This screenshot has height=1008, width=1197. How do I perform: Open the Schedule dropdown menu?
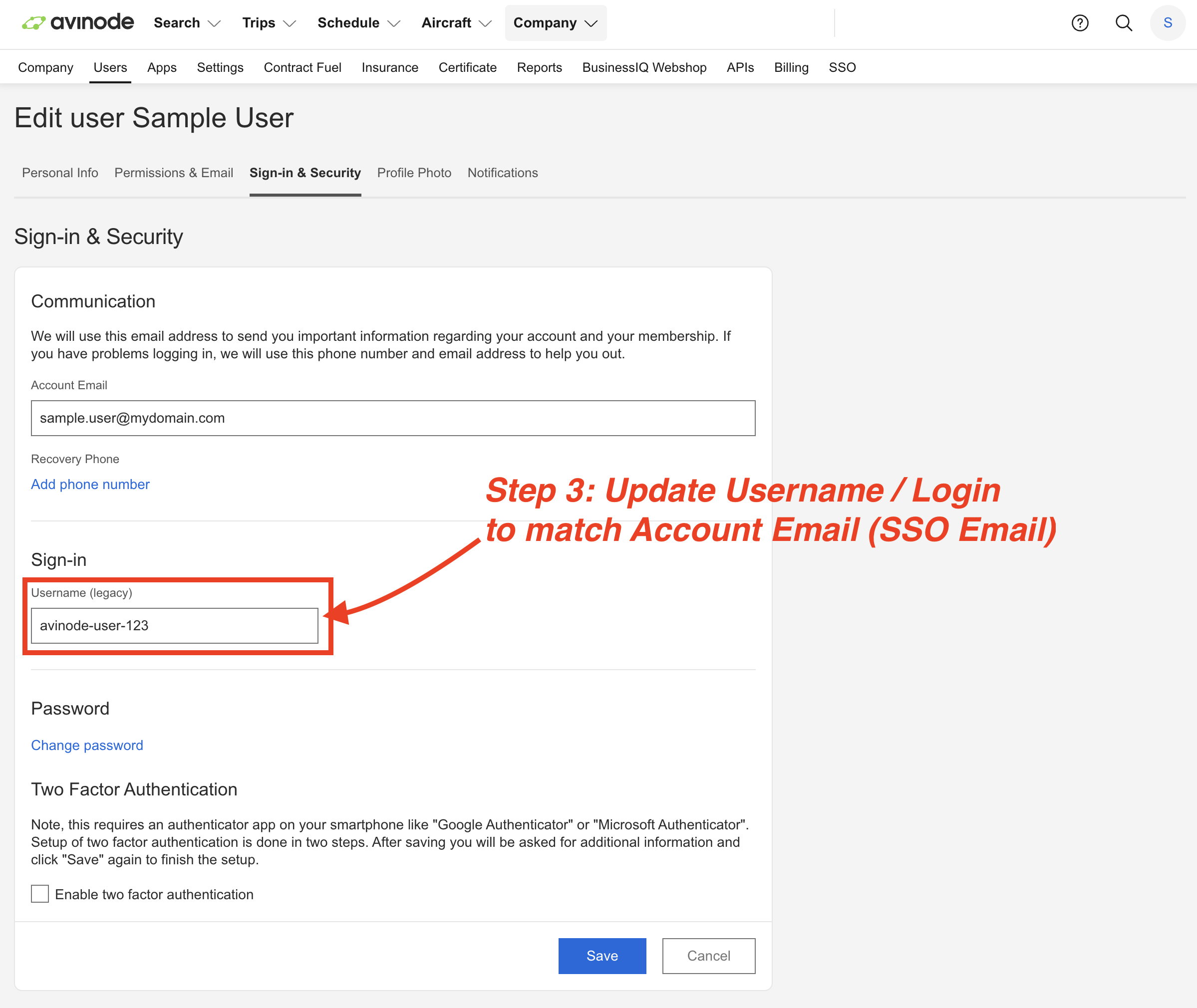tap(358, 23)
